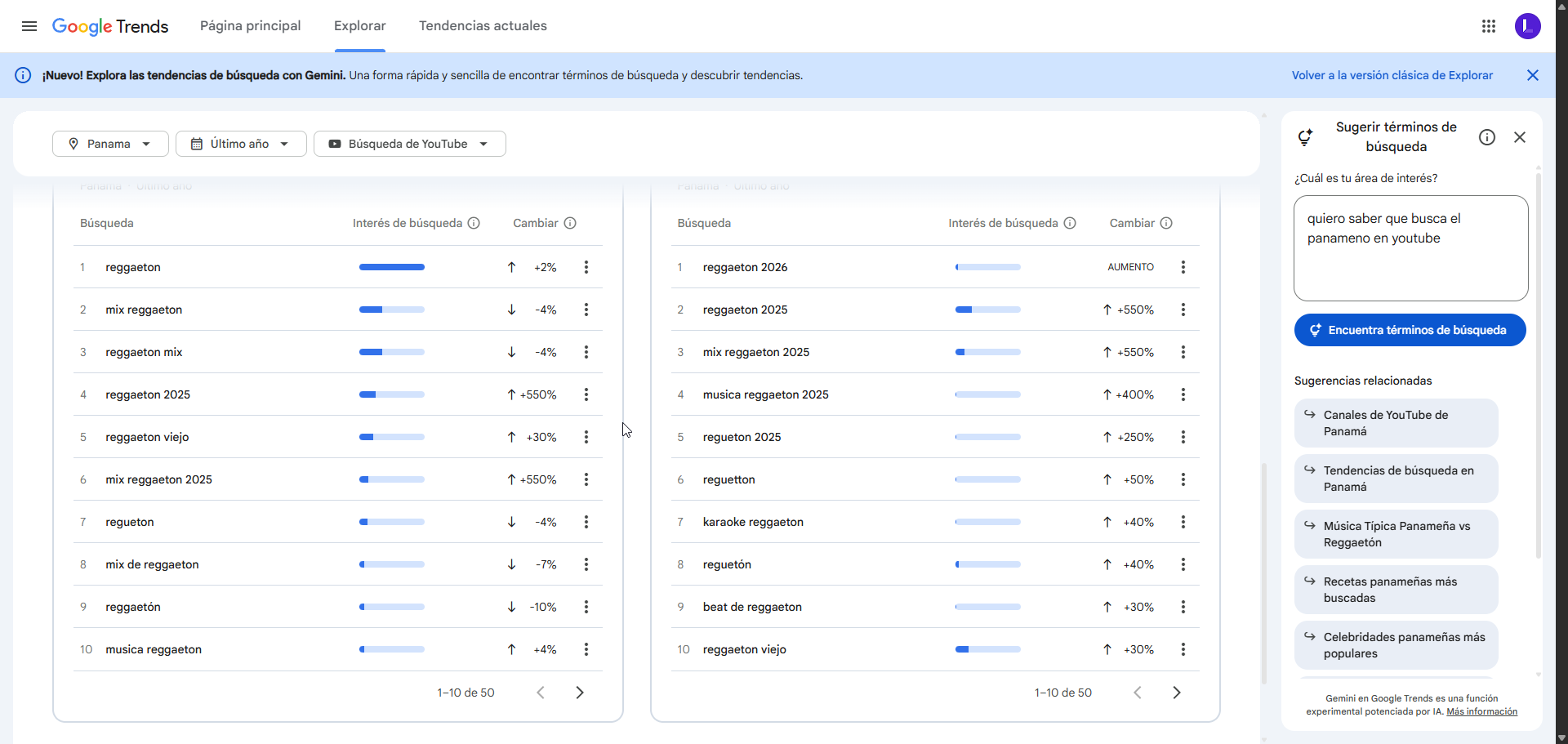The width and height of the screenshot is (1568, 744).
Task: Open more options for reggaeton 2026 row
Action: 1183,267
